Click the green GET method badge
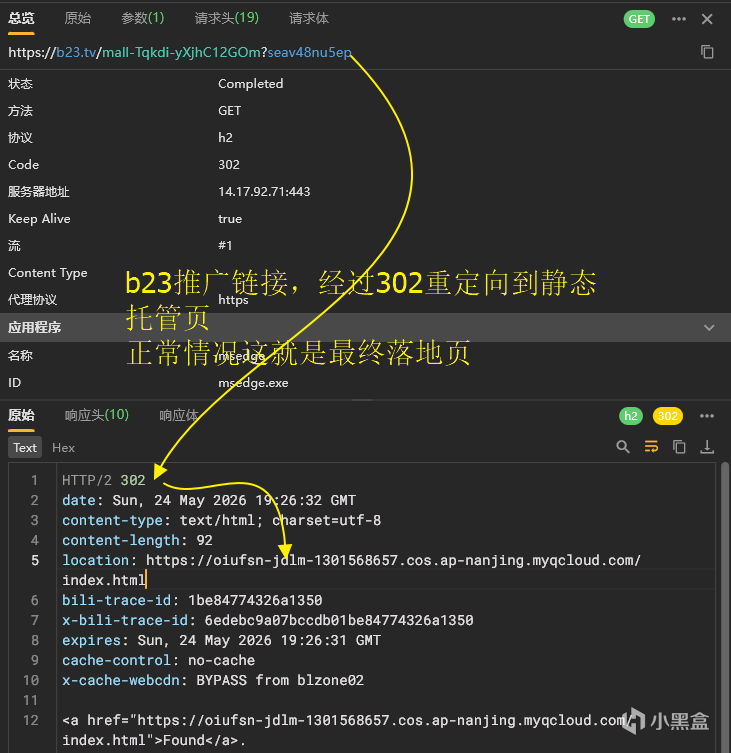 tap(639, 19)
